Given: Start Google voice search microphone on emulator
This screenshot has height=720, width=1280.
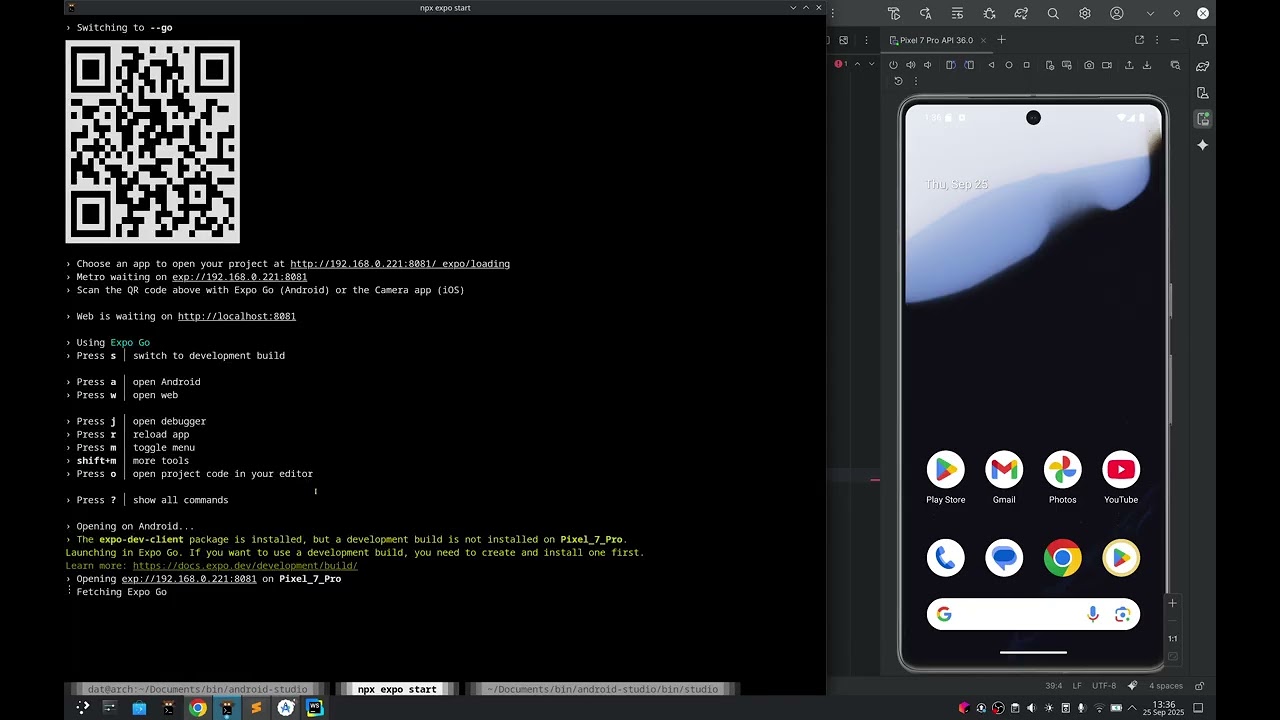Looking at the screenshot, I should coord(1093,614).
